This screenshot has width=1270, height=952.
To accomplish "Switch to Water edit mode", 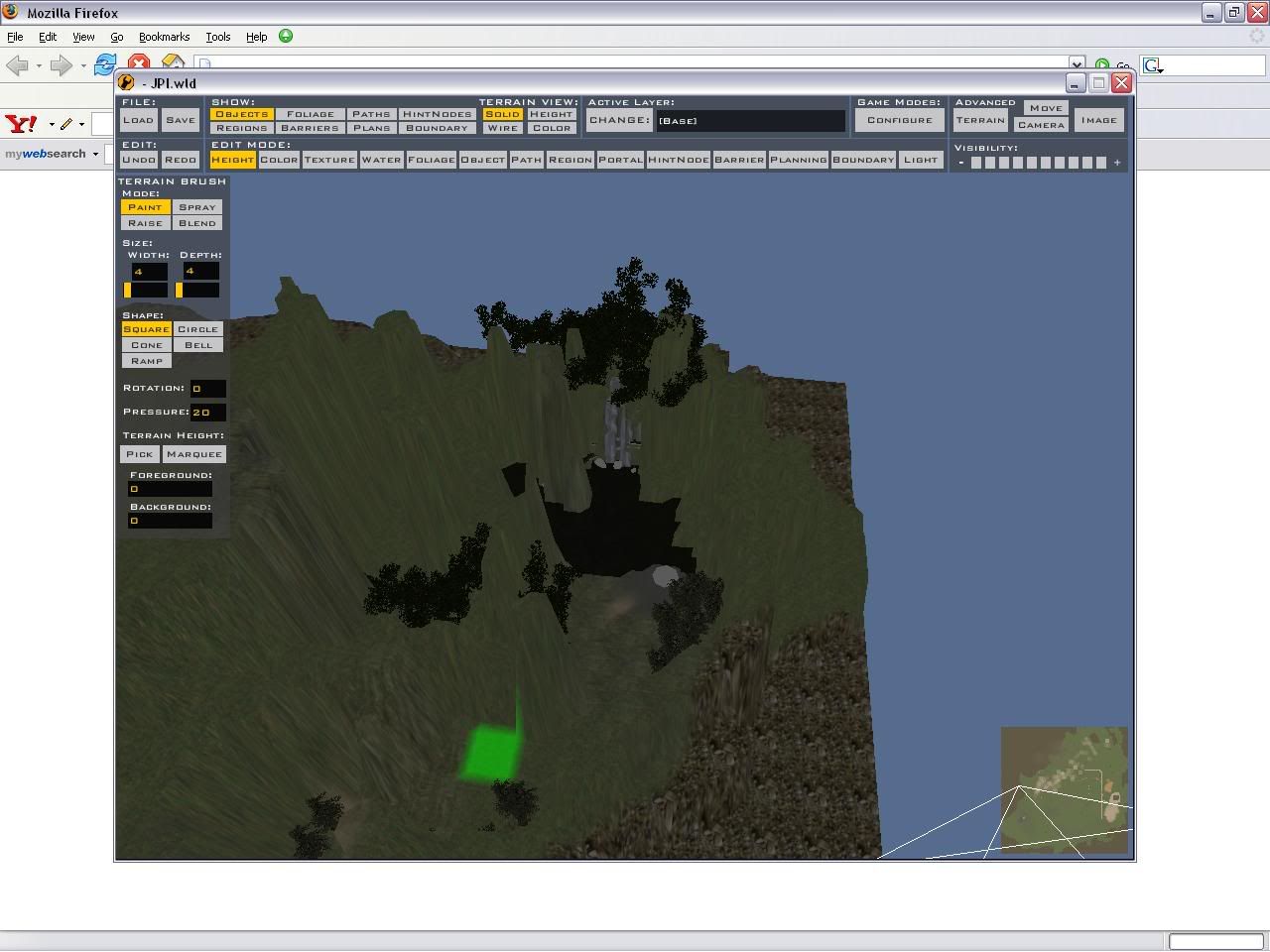I will [x=381, y=160].
